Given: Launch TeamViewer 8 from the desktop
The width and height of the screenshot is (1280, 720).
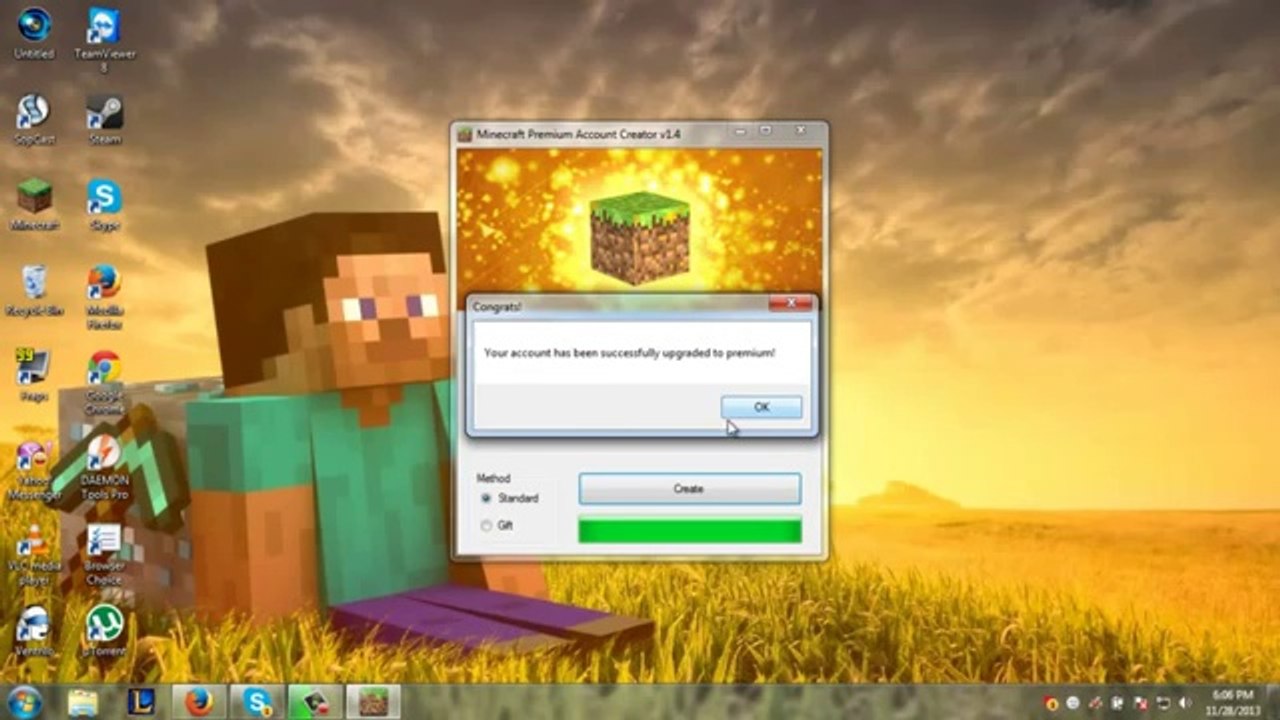Looking at the screenshot, I should pos(104,38).
